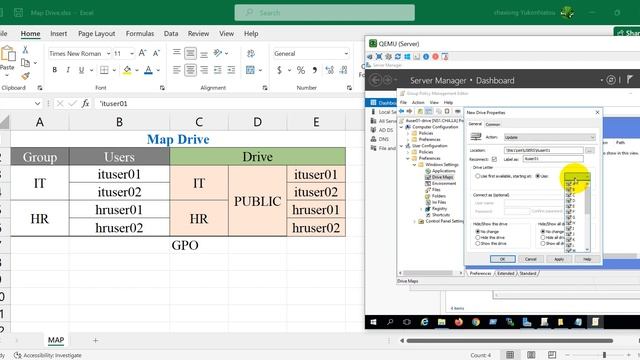Align cell text to the left
The height and width of the screenshot is (360, 640).
tap(176, 70)
